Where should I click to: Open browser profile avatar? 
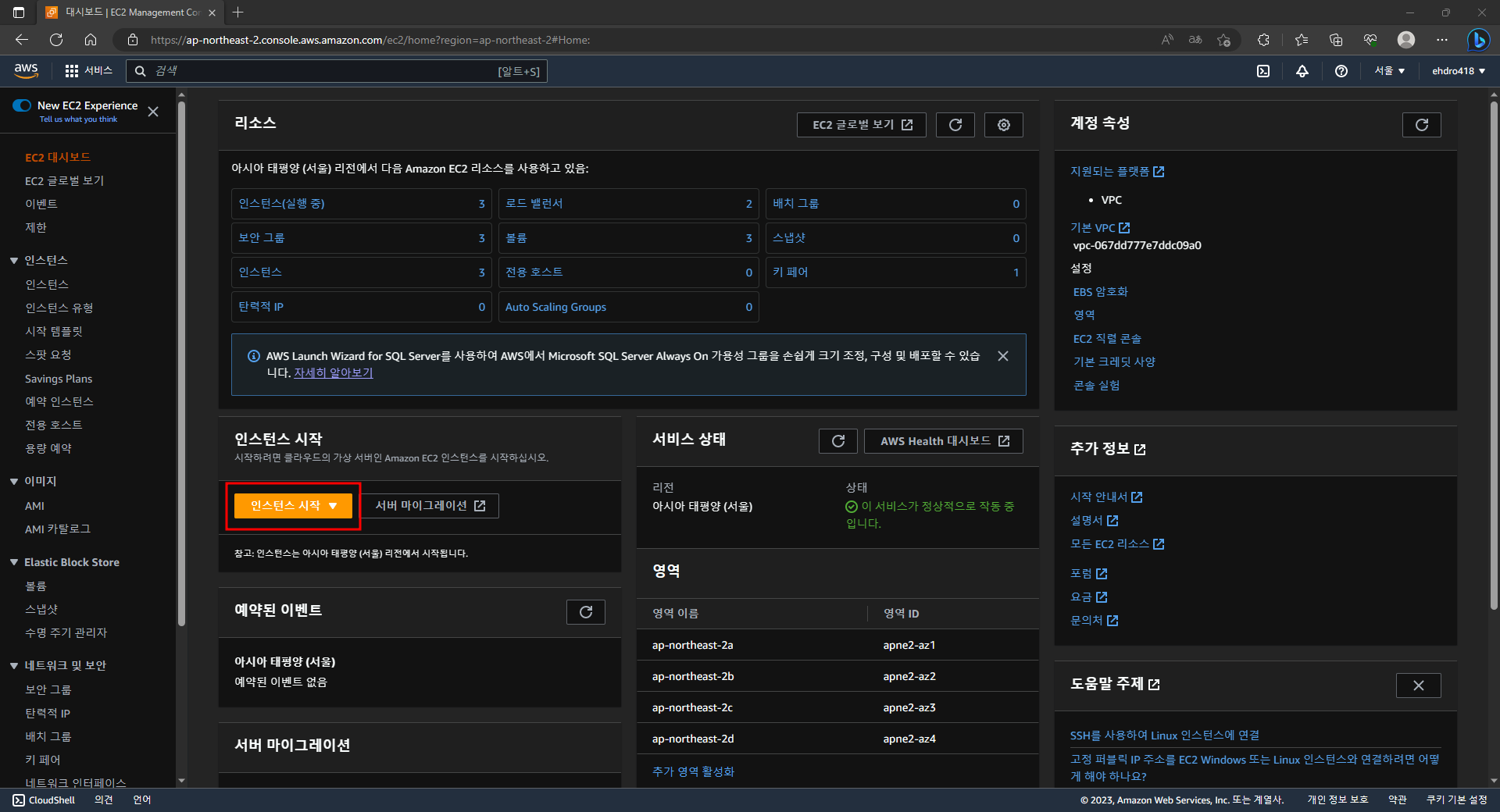click(x=1406, y=40)
